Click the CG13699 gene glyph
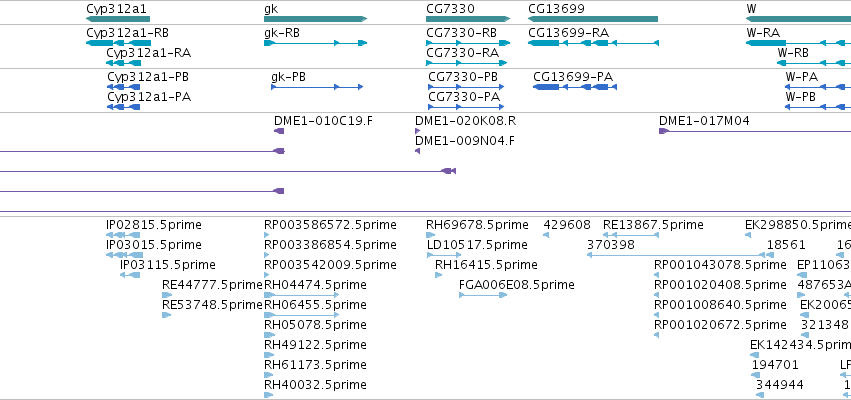 [593, 19]
